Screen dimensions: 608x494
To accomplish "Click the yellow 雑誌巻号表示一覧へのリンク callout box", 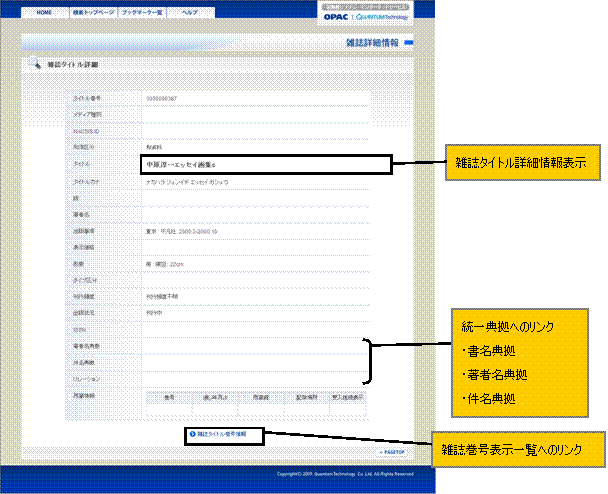I will tap(516, 450).
